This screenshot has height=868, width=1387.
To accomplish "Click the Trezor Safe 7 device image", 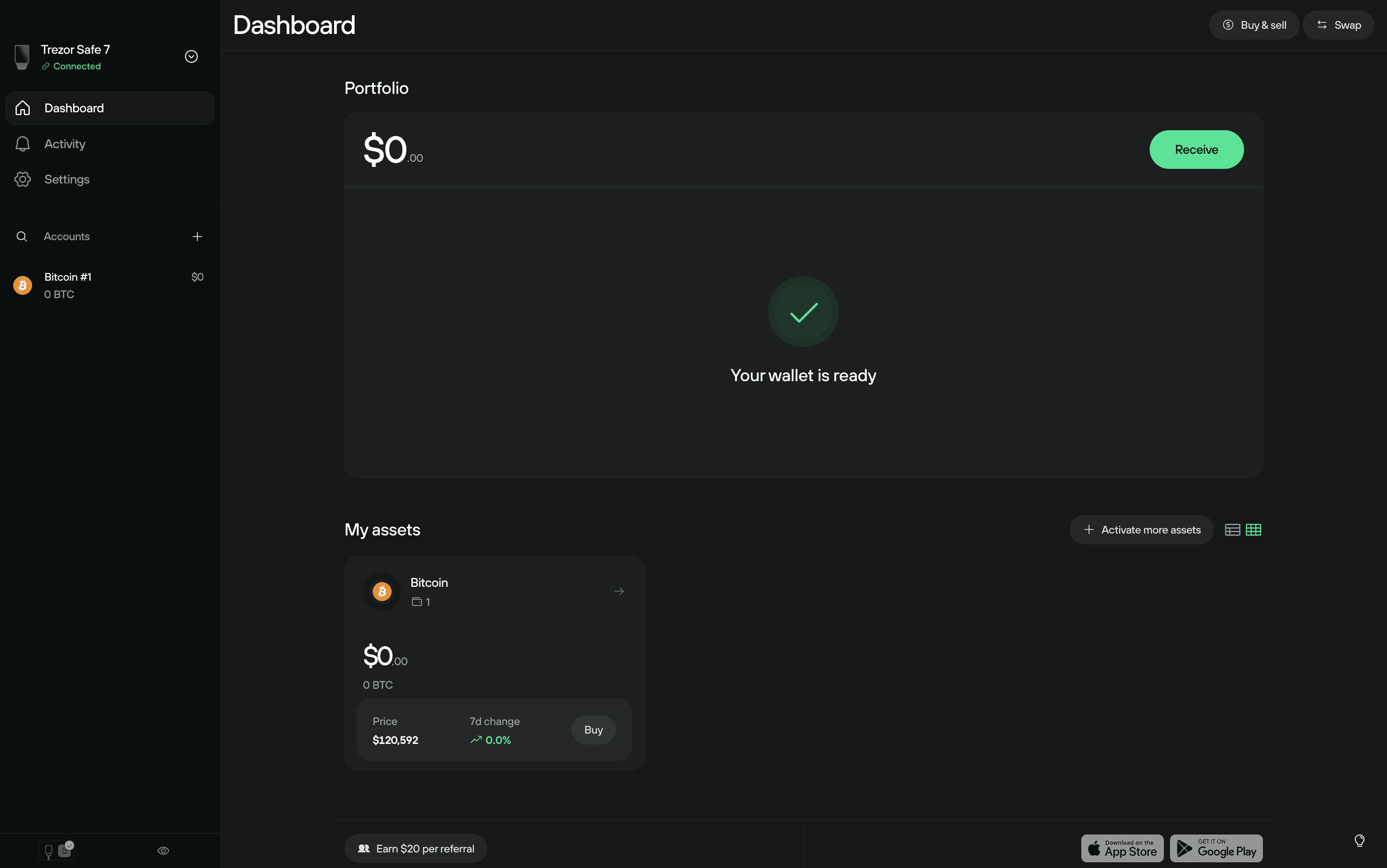I will 22,57.
